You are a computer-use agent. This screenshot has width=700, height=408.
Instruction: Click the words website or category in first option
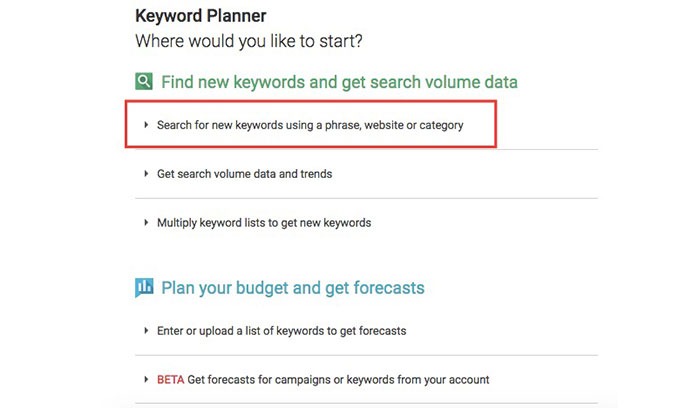pos(414,125)
